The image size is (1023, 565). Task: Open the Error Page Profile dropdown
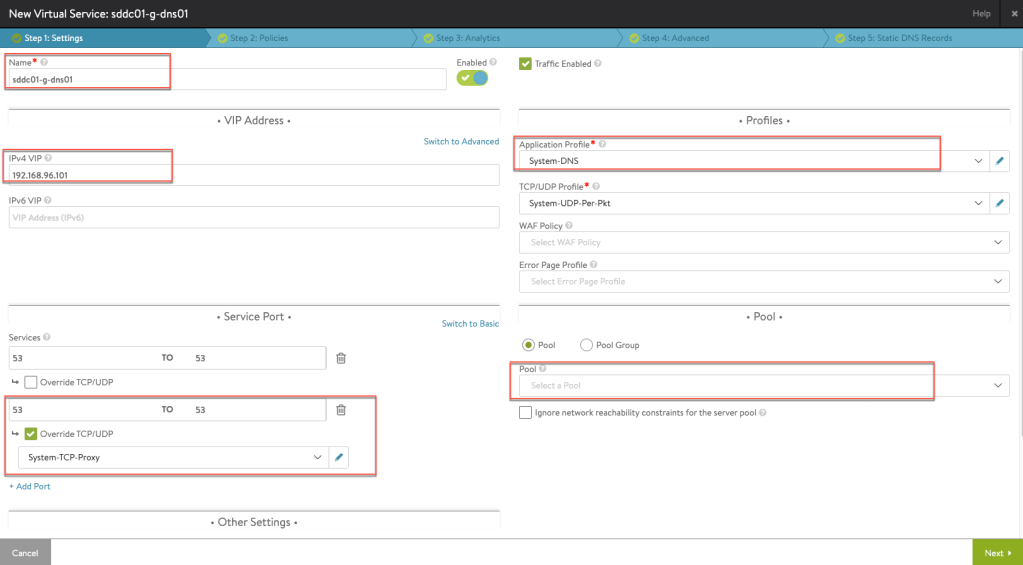(764, 282)
